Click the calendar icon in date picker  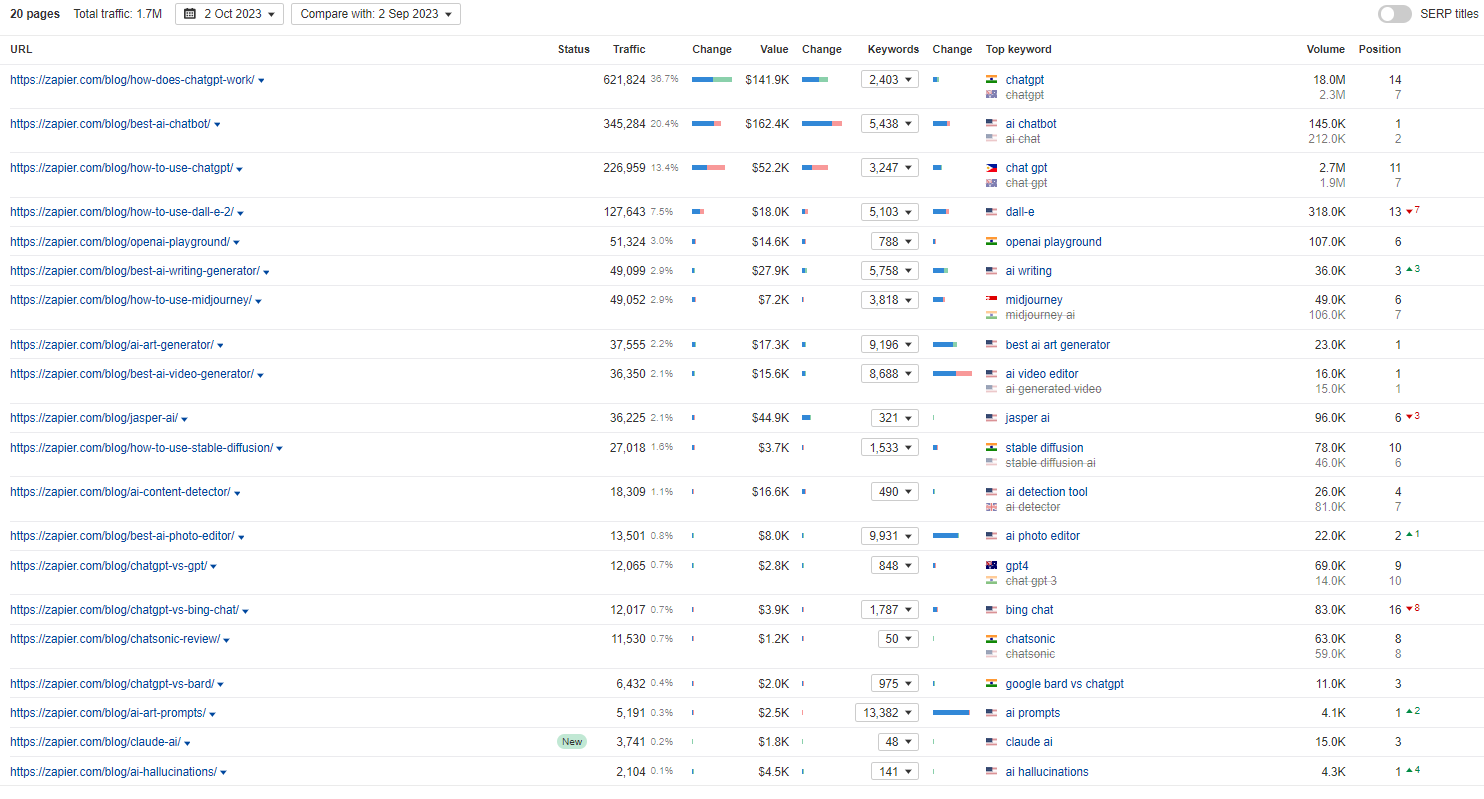click(x=190, y=14)
